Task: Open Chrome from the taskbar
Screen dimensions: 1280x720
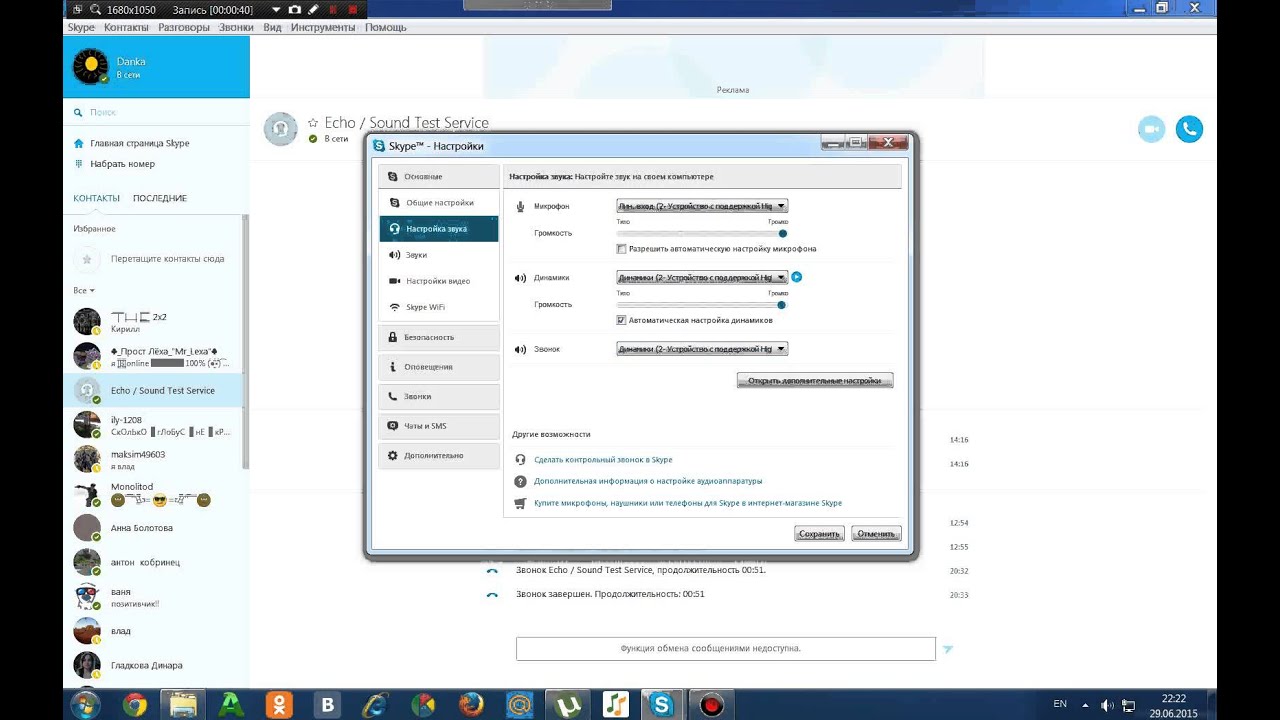Action: coord(134,704)
